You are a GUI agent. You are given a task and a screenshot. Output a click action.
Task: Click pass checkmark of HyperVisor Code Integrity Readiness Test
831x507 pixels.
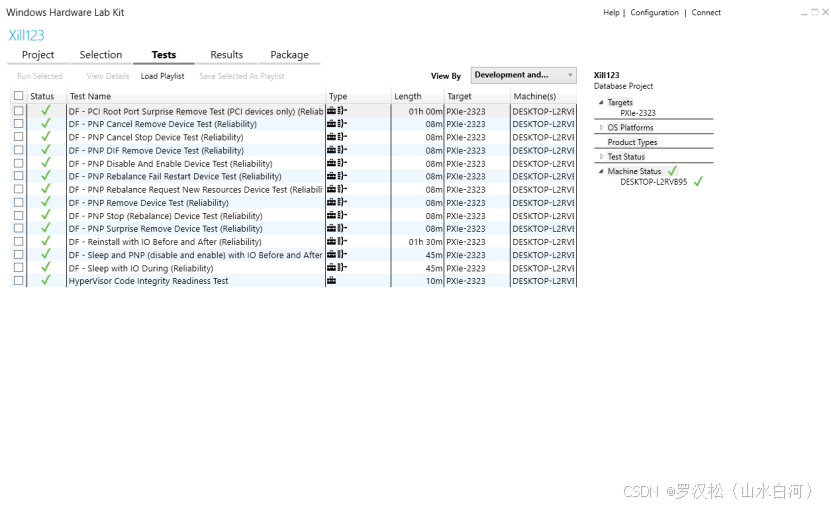point(46,280)
